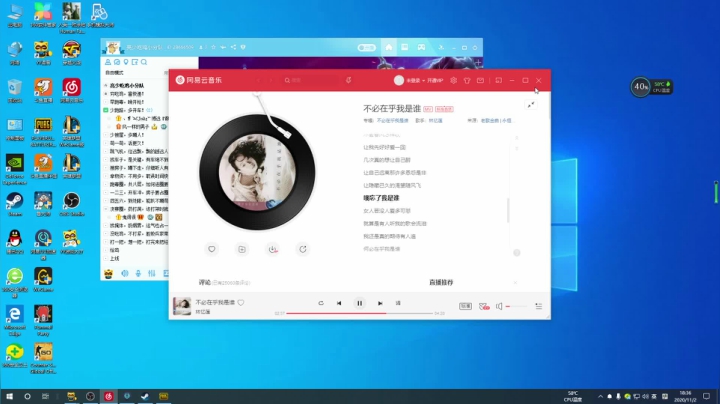
Task: Open the skin (T-shirt) theme icon
Action: [x=467, y=80]
